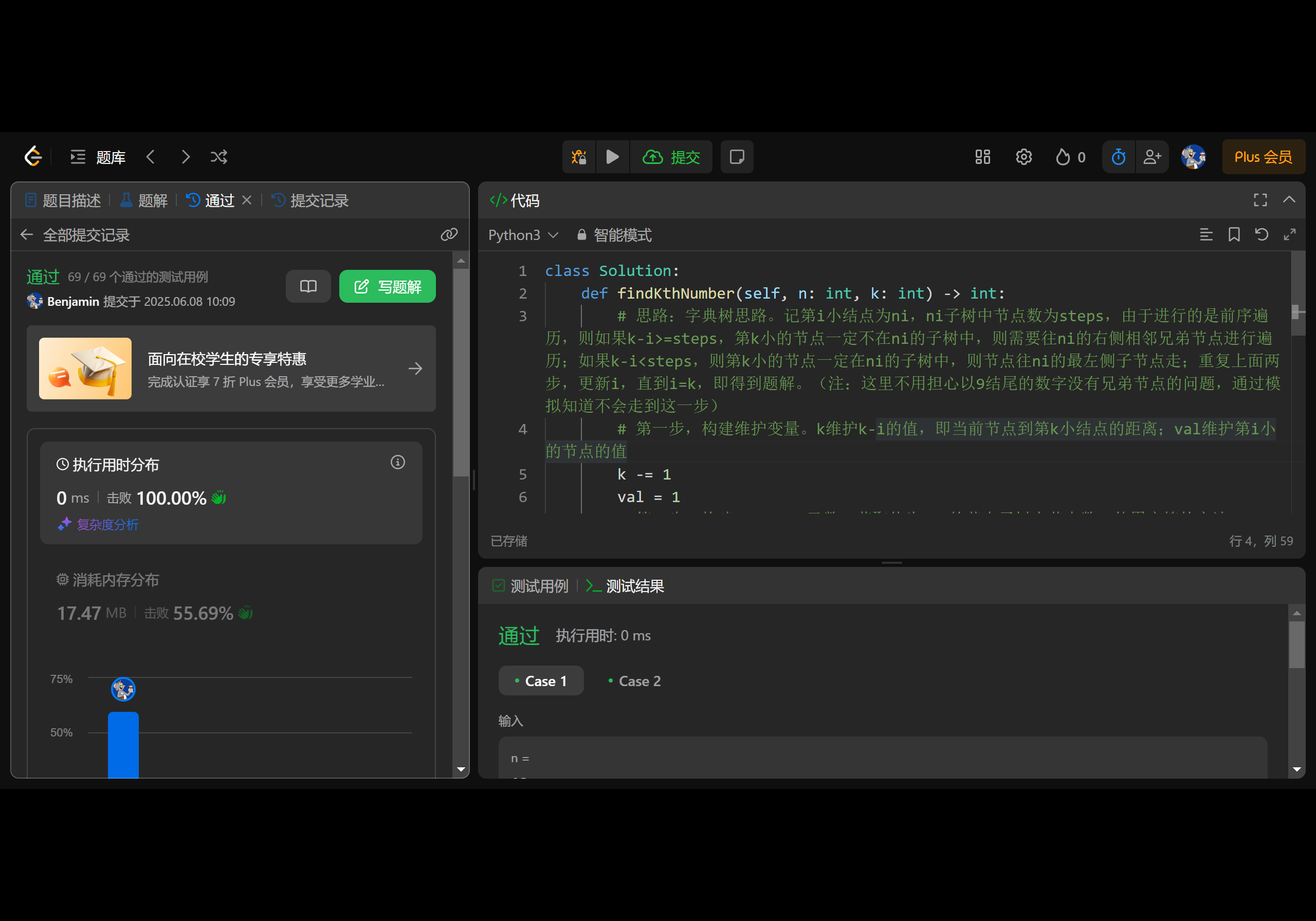The image size is (1316, 921).
Task: Expand the student discount promo arrow
Action: (x=415, y=369)
